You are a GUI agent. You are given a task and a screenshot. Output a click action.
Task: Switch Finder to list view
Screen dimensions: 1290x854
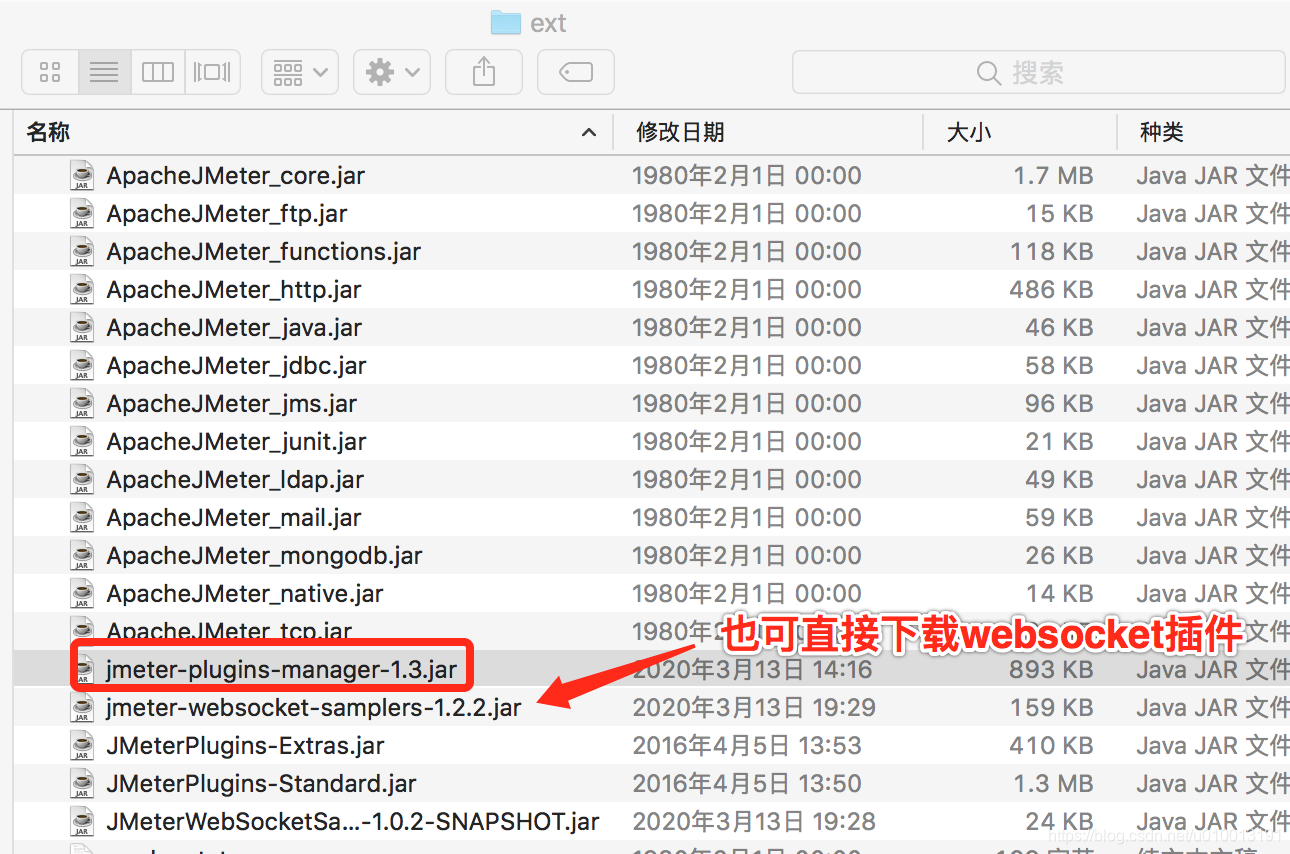coord(104,72)
